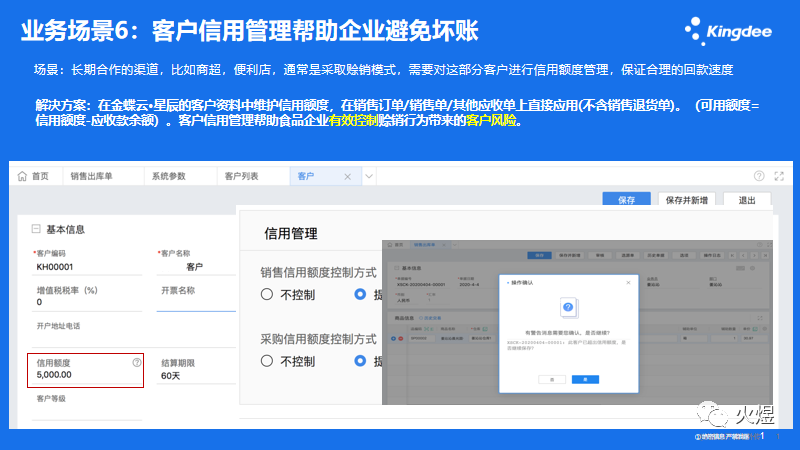Click the home icon beside 首页

22,177
